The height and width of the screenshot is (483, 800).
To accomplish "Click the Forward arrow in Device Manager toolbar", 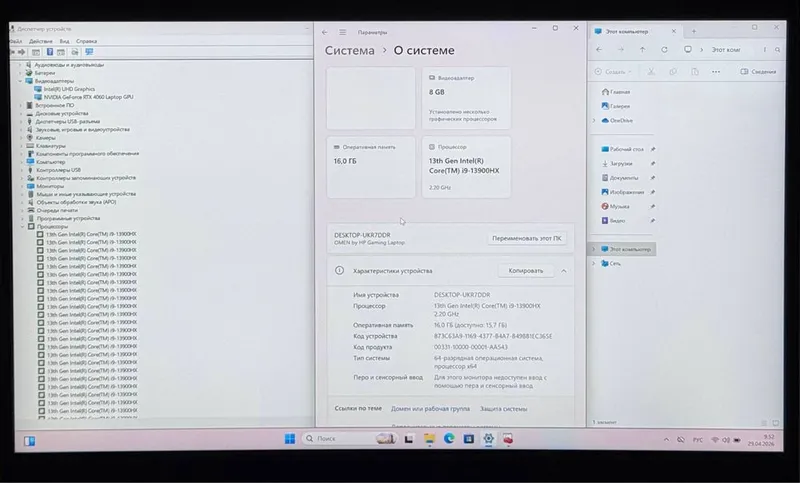I will pyautogui.click(x=21, y=52).
